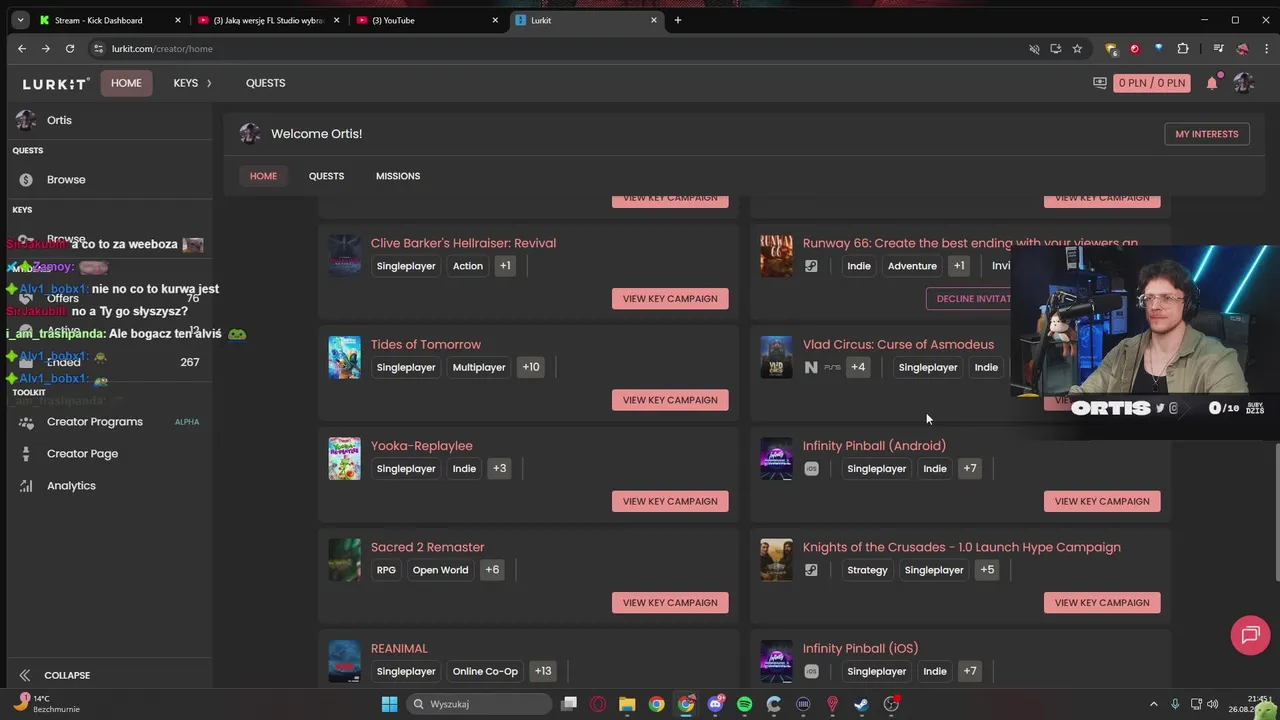
Task: Expand the +3 tags on Yooka-Replaylee
Action: point(499,468)
